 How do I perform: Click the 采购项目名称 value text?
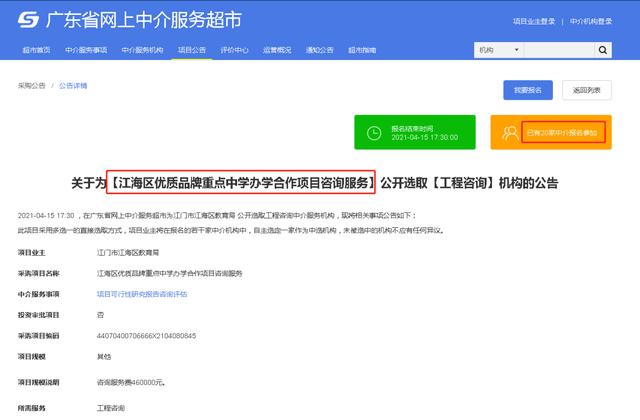click(170, 273)
